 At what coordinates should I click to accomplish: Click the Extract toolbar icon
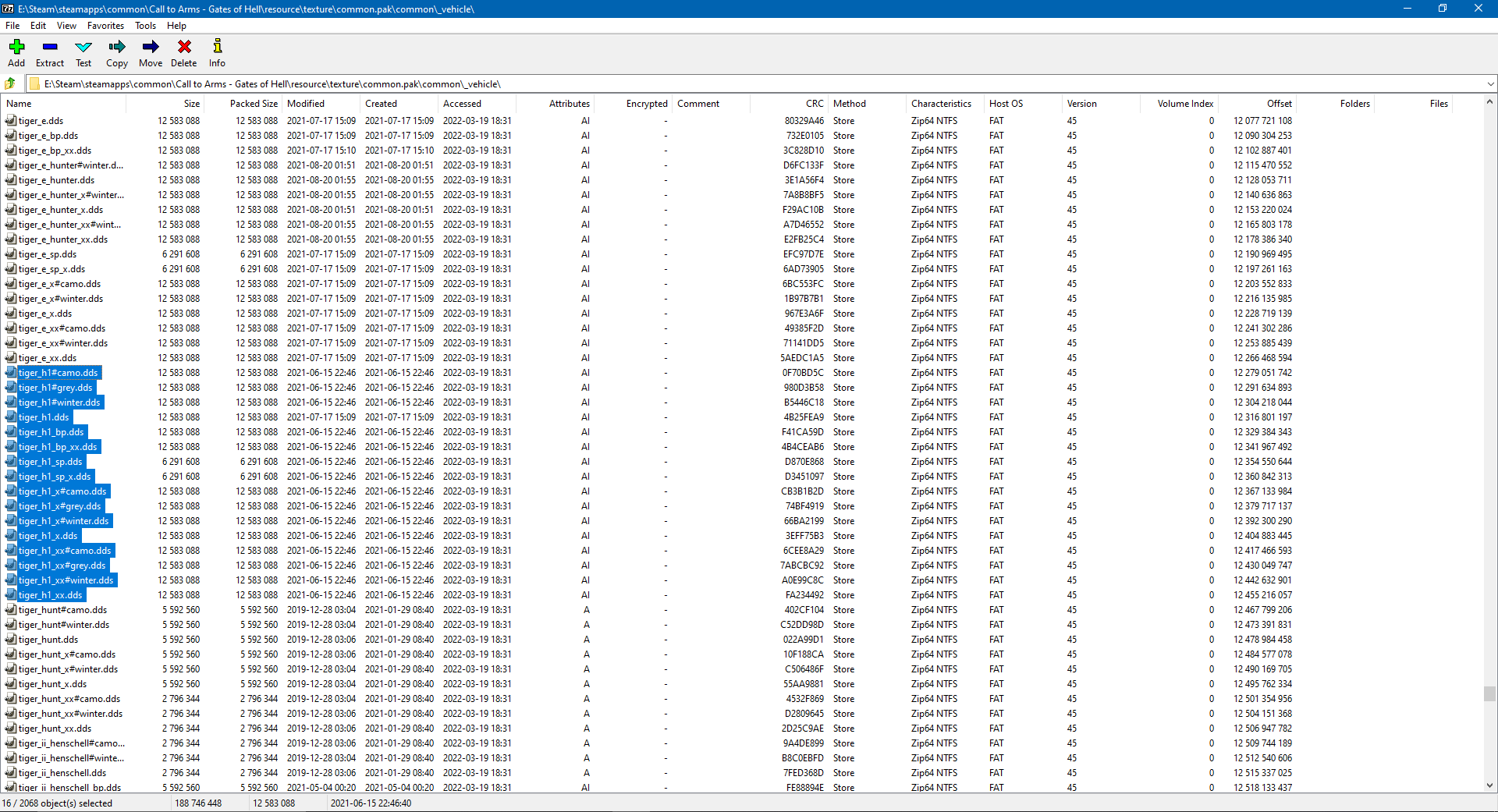[x=50, y=47]
